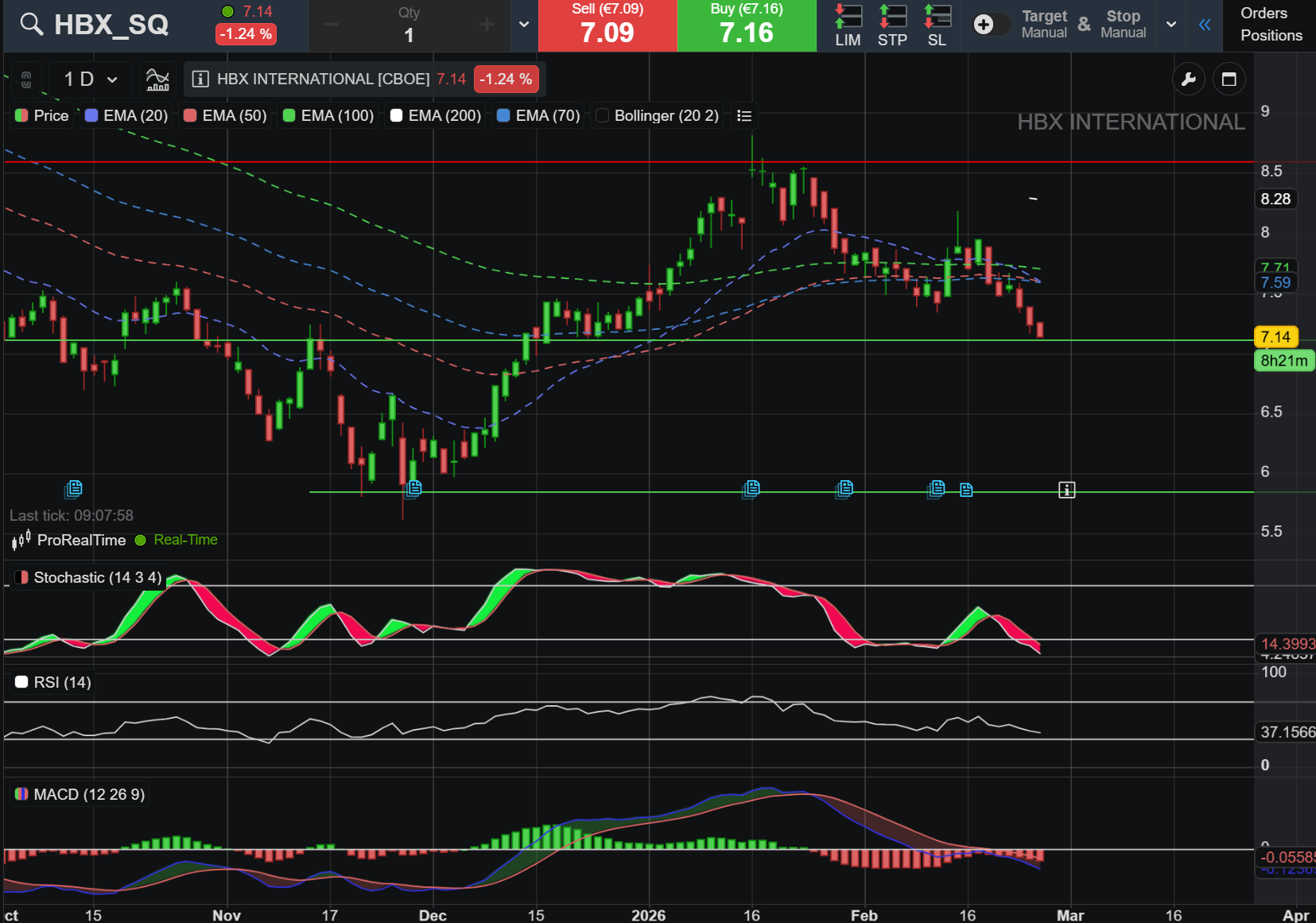This screenshot has width=1316, height=923.
Task: Toggle the Bollinger (20 2) indicator
Action: [658, 116]
